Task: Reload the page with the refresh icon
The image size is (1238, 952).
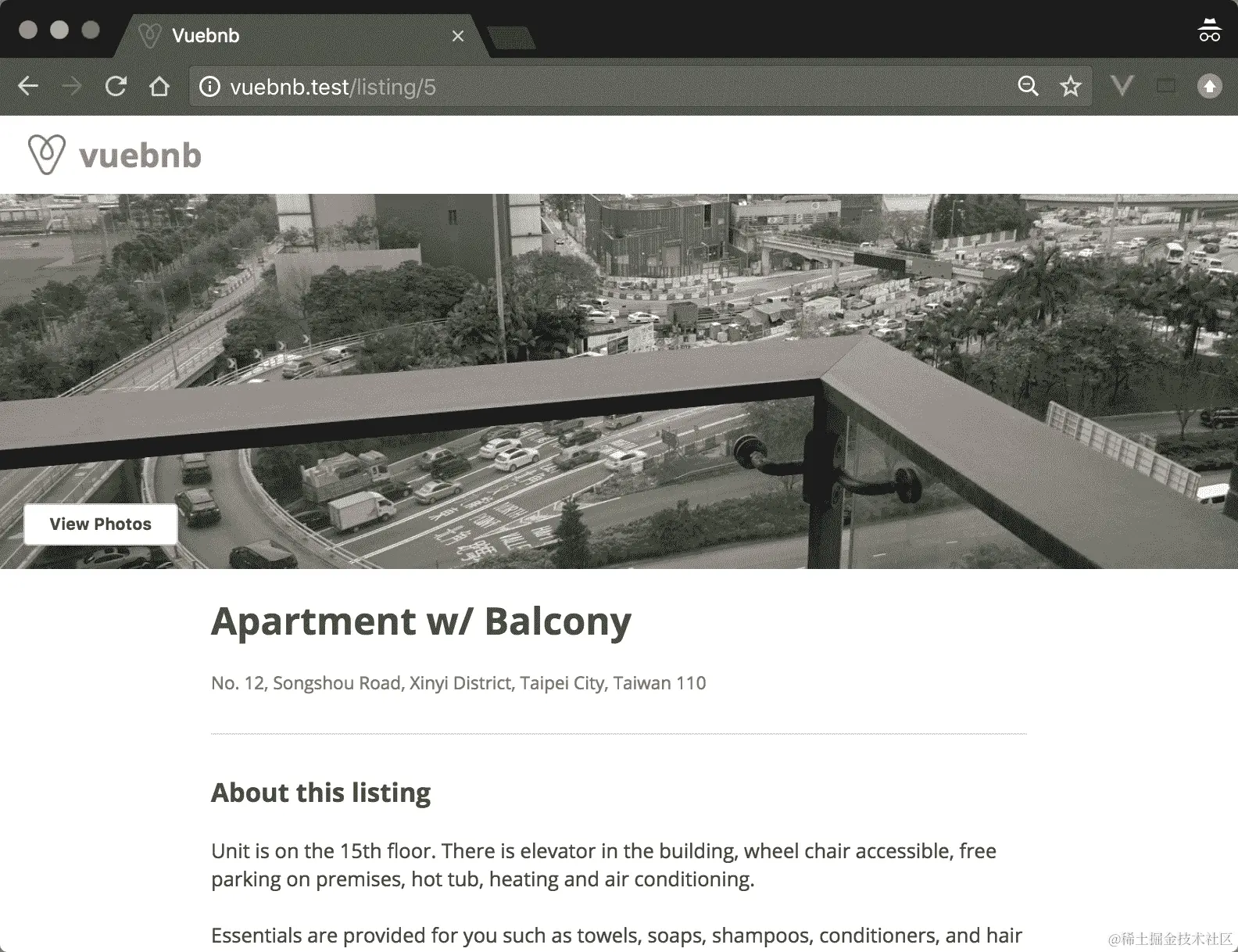Action: click(x=116, y=86)
